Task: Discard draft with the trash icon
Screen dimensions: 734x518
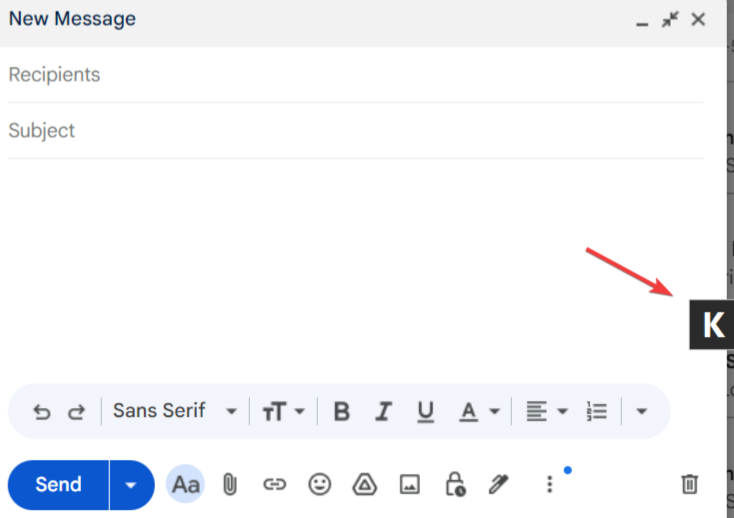Action: tap(689, 485)
